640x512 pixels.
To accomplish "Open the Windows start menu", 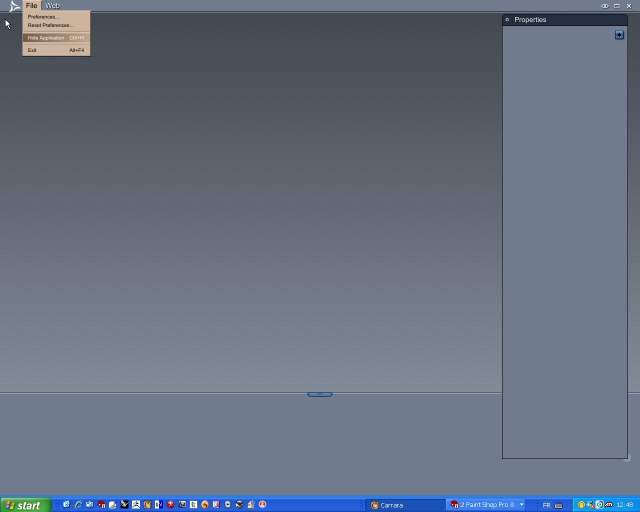I will [x=26, y=505].
